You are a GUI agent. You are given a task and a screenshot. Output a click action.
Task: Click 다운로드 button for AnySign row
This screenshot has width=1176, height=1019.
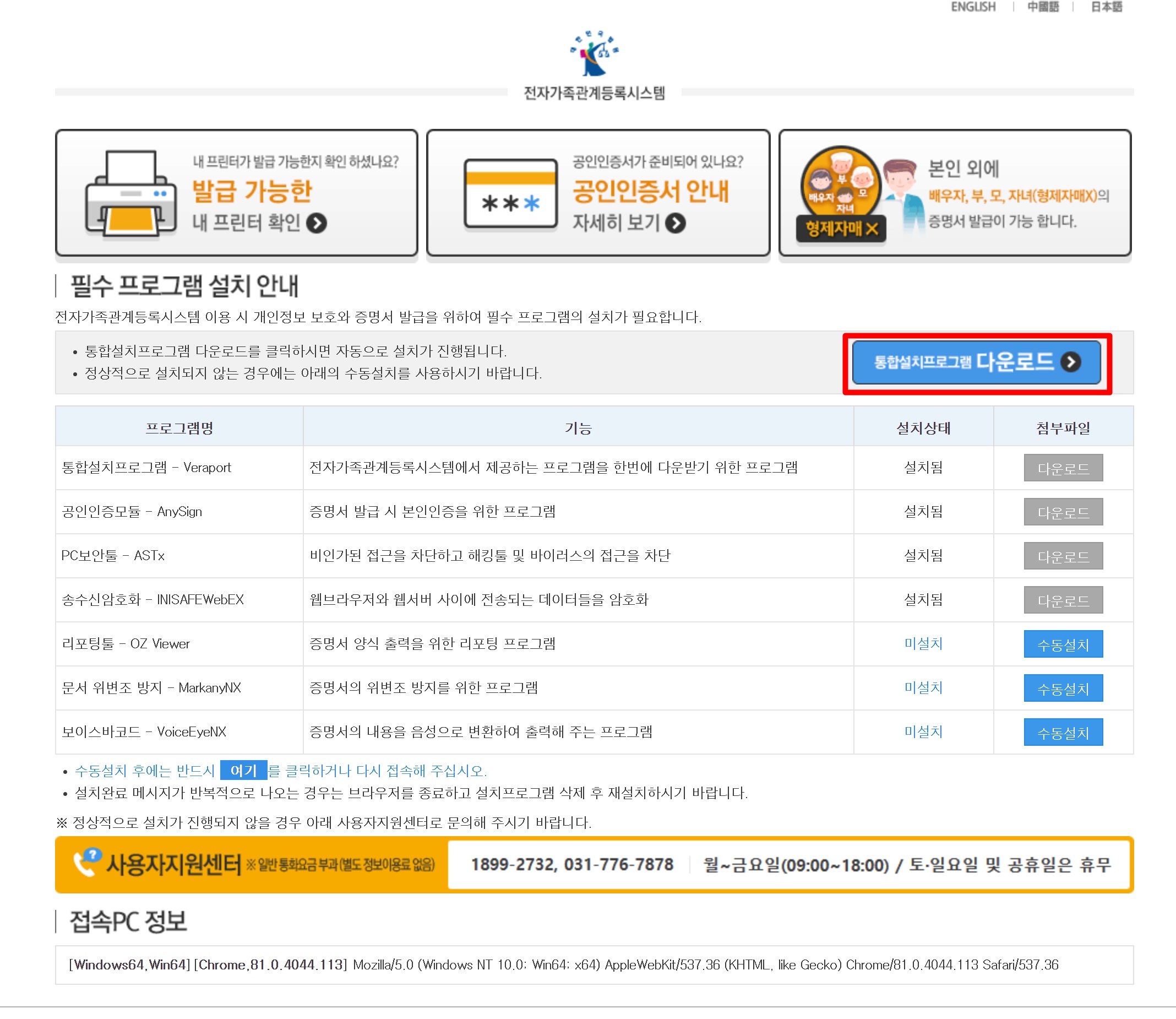[x=1063, y=512]
